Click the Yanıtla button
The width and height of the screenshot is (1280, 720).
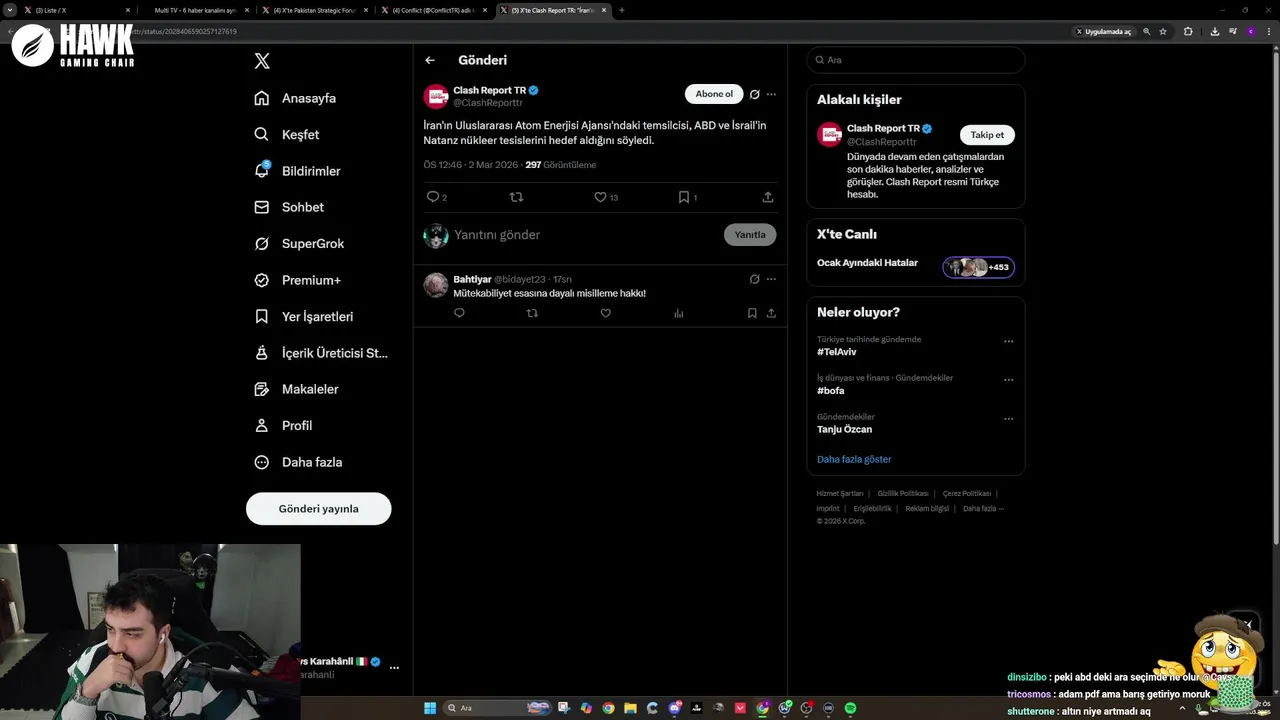[x=750, y=235]
